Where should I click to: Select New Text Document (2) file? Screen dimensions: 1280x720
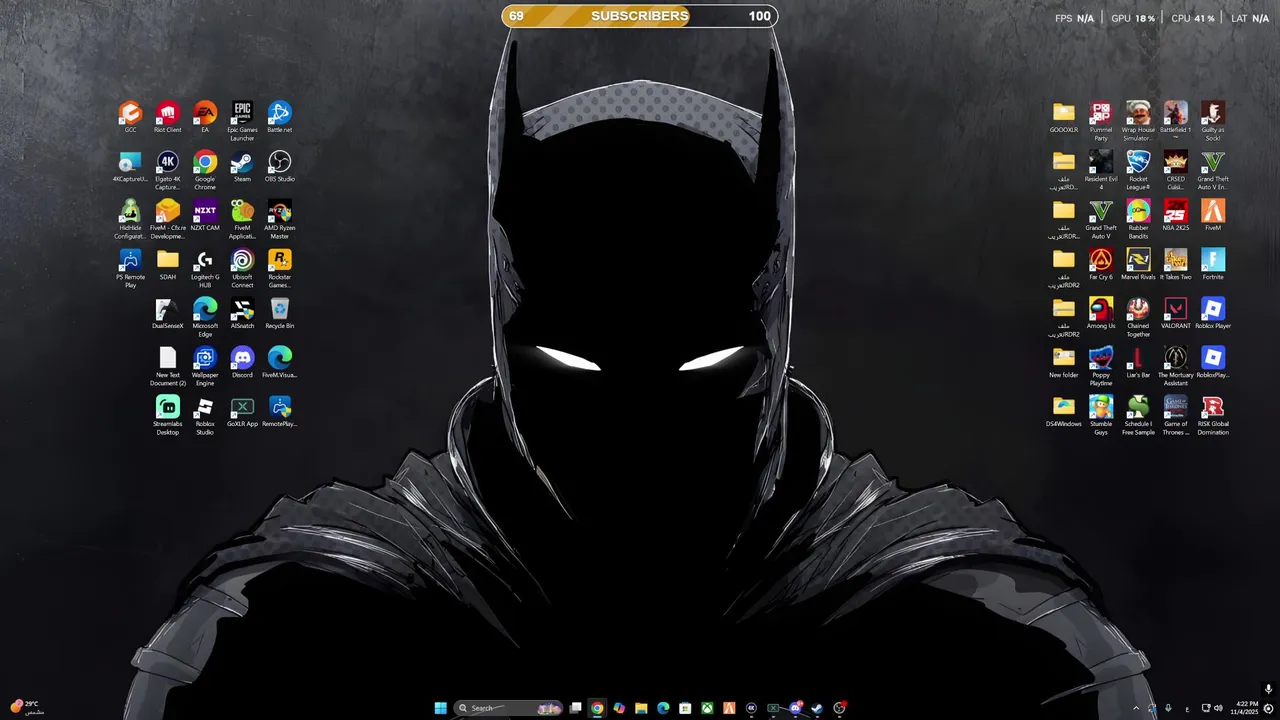tap(167, 367)
